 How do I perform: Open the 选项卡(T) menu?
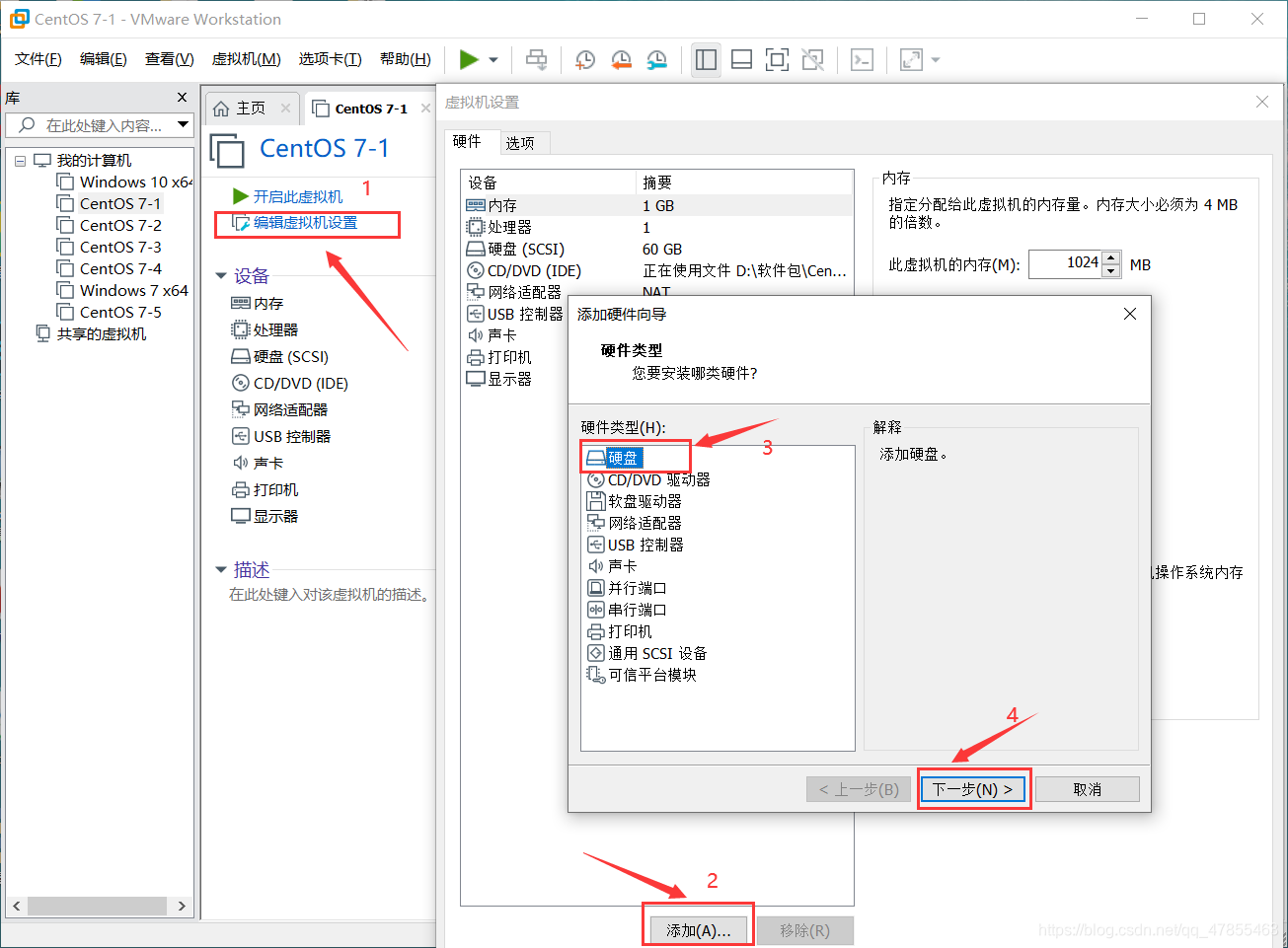(331, 59)
